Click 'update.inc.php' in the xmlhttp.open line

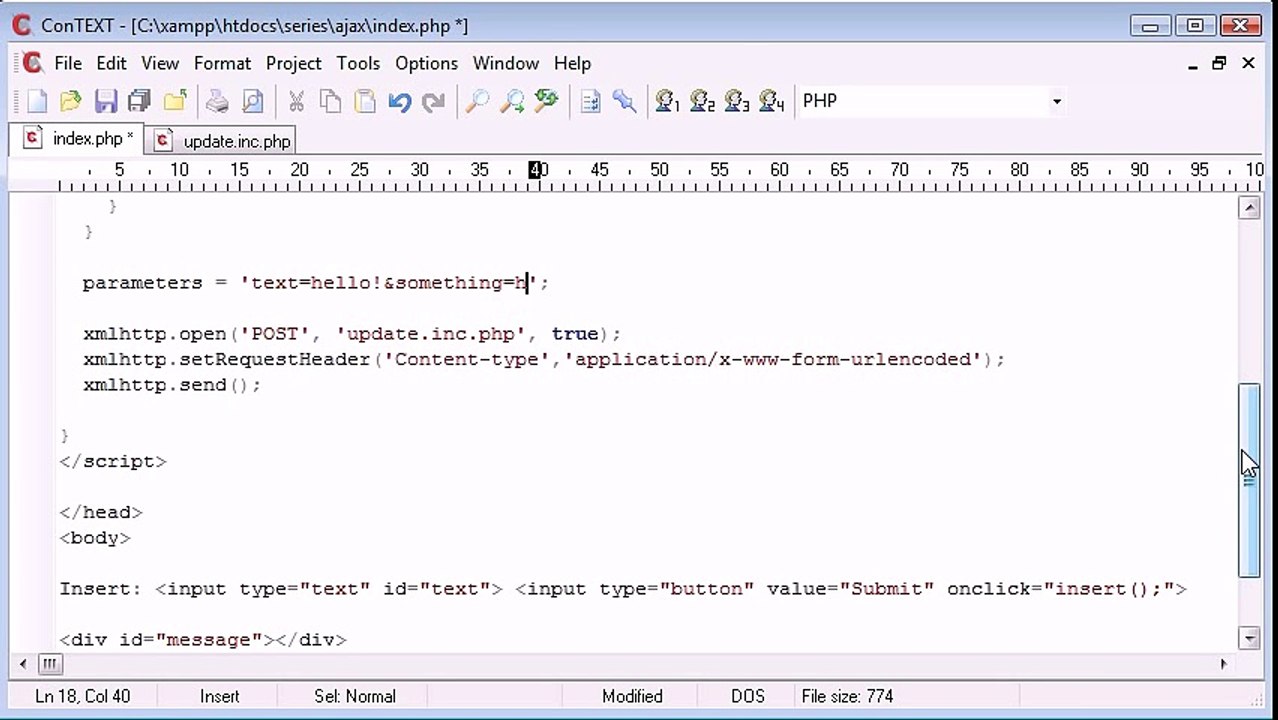pos(431,334)
